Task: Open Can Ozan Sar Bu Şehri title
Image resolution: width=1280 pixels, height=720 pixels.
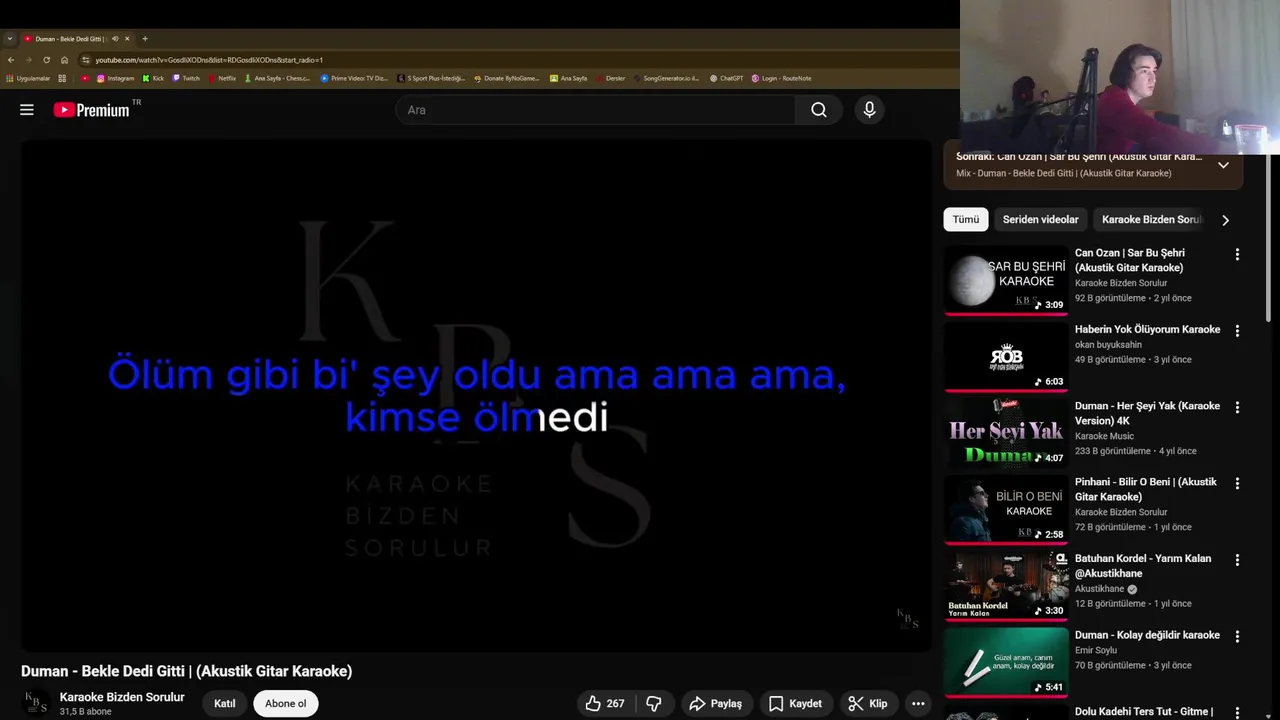Action: (1130, 261)
